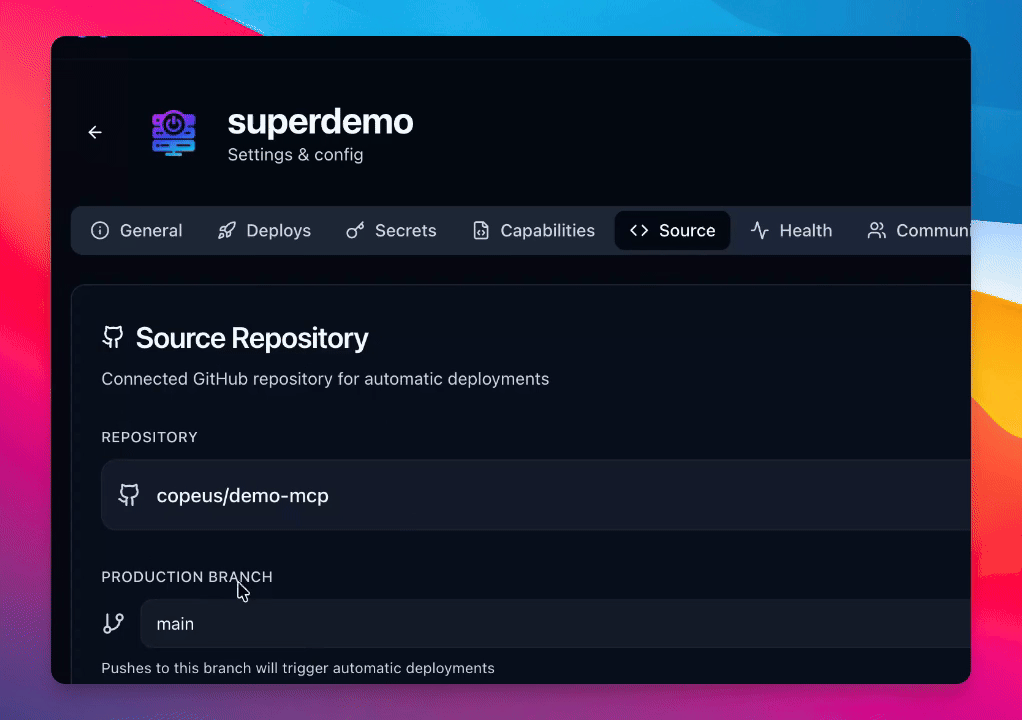Click the info icon on General tab
Image resolution: width=1022 pixels, height=720 pixels.
(100, 231)
